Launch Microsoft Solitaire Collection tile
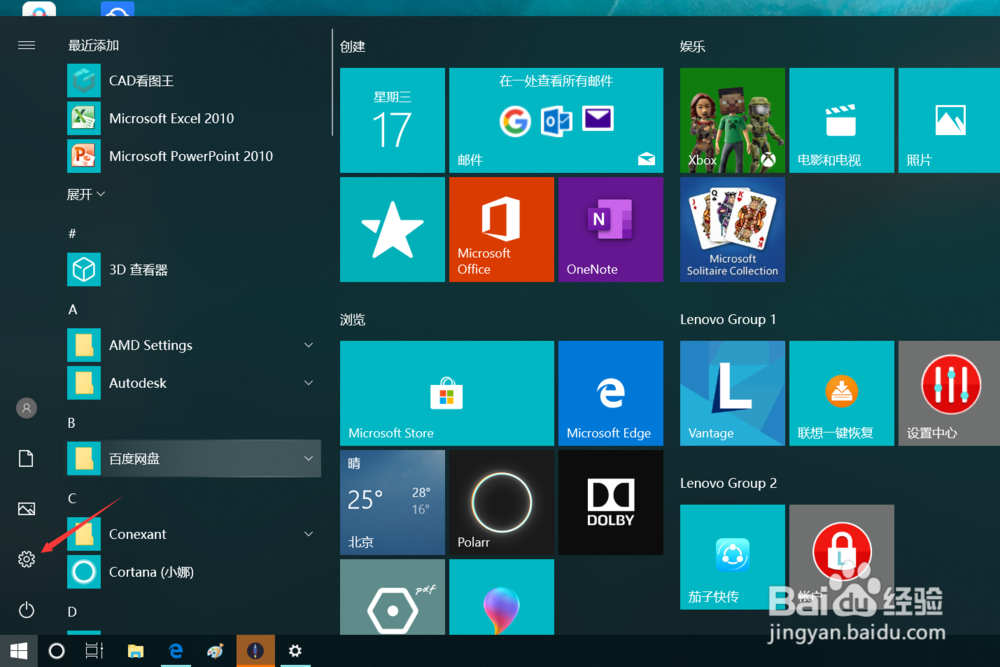 click(732, 229)
